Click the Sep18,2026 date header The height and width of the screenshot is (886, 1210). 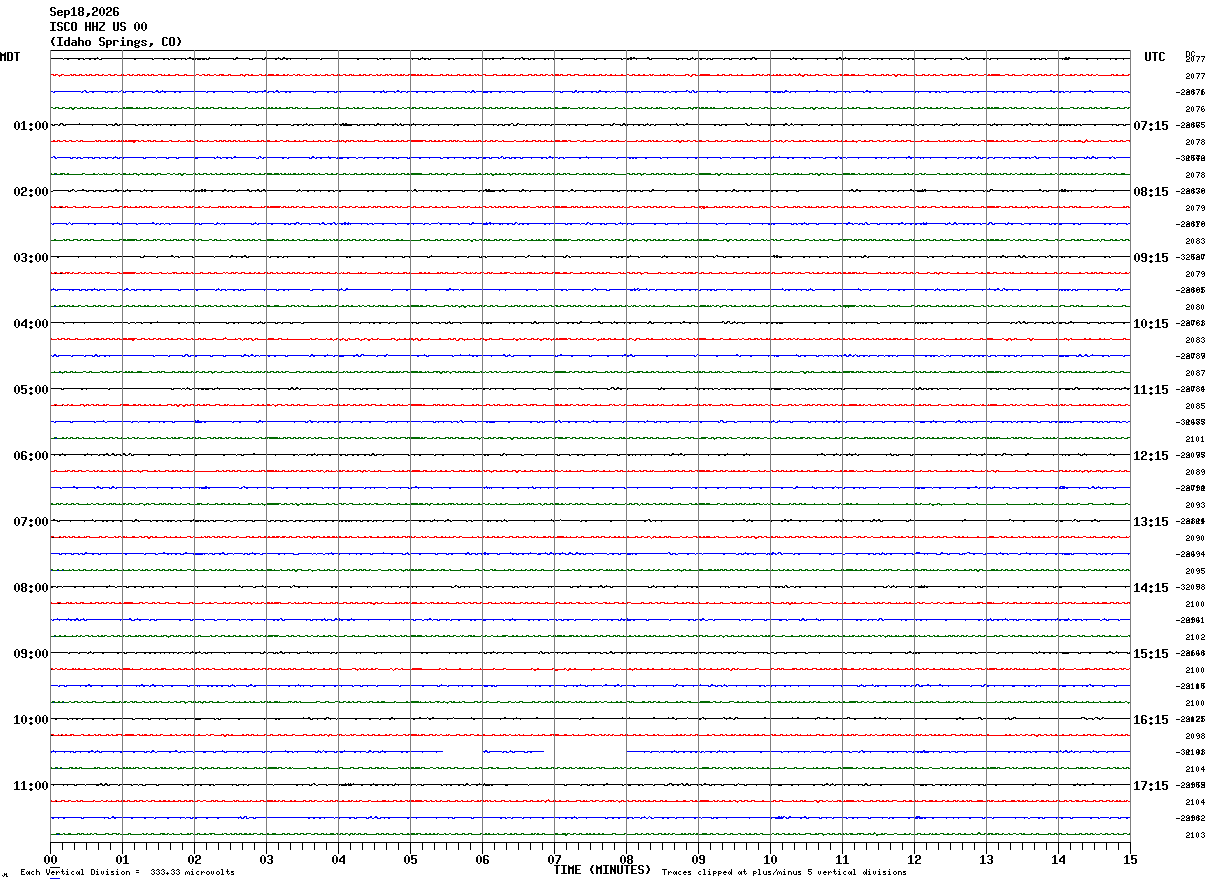coord(84,12)
